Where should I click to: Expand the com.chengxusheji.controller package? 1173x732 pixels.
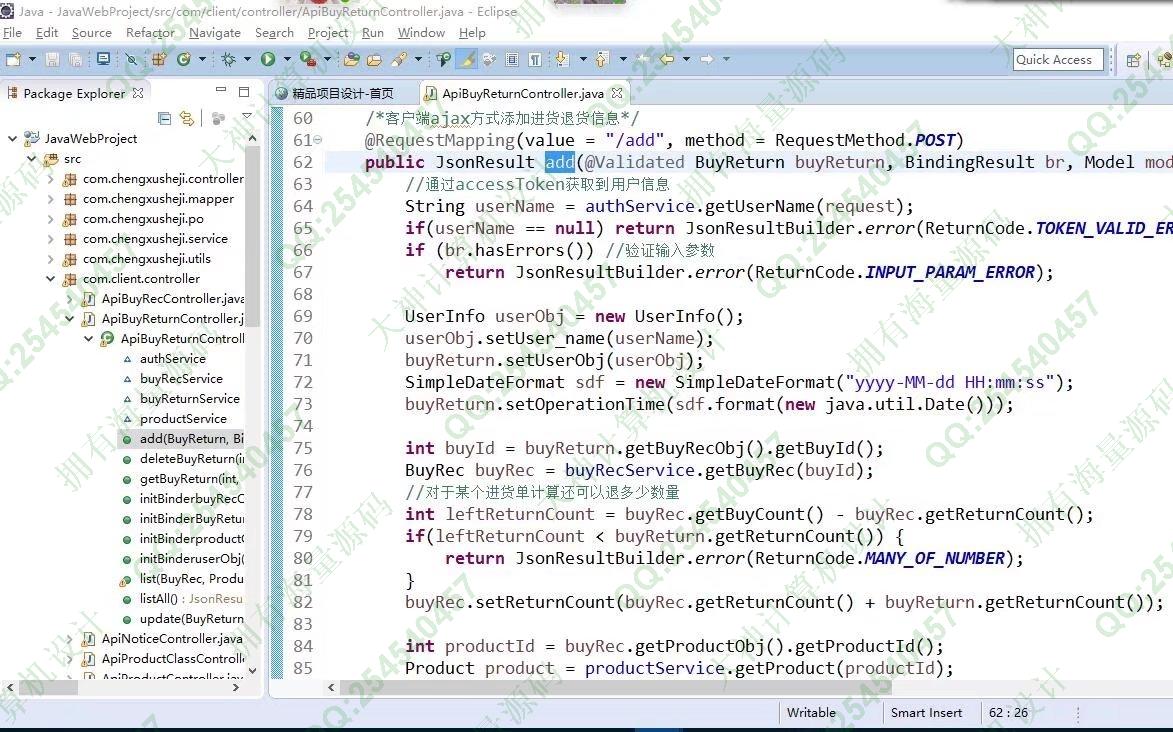50,179
